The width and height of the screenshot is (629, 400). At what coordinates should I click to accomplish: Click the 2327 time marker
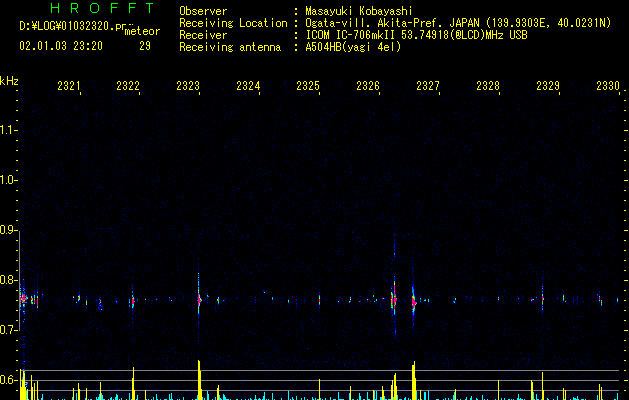(428, 85)
